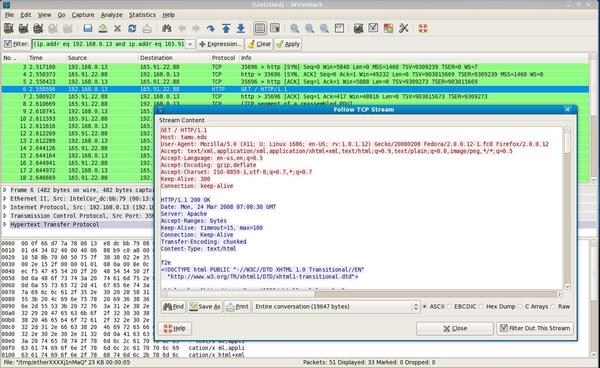Open the capture interfaces list icon
The image size is (600, 368).
click(8, 28)
